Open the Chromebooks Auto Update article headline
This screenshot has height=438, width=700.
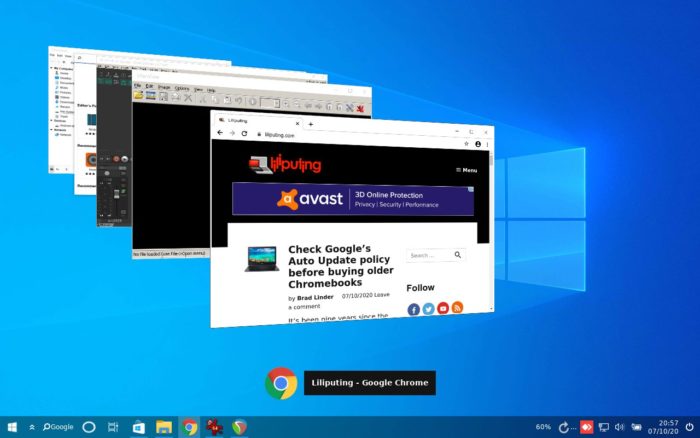[x=341, y=266]
